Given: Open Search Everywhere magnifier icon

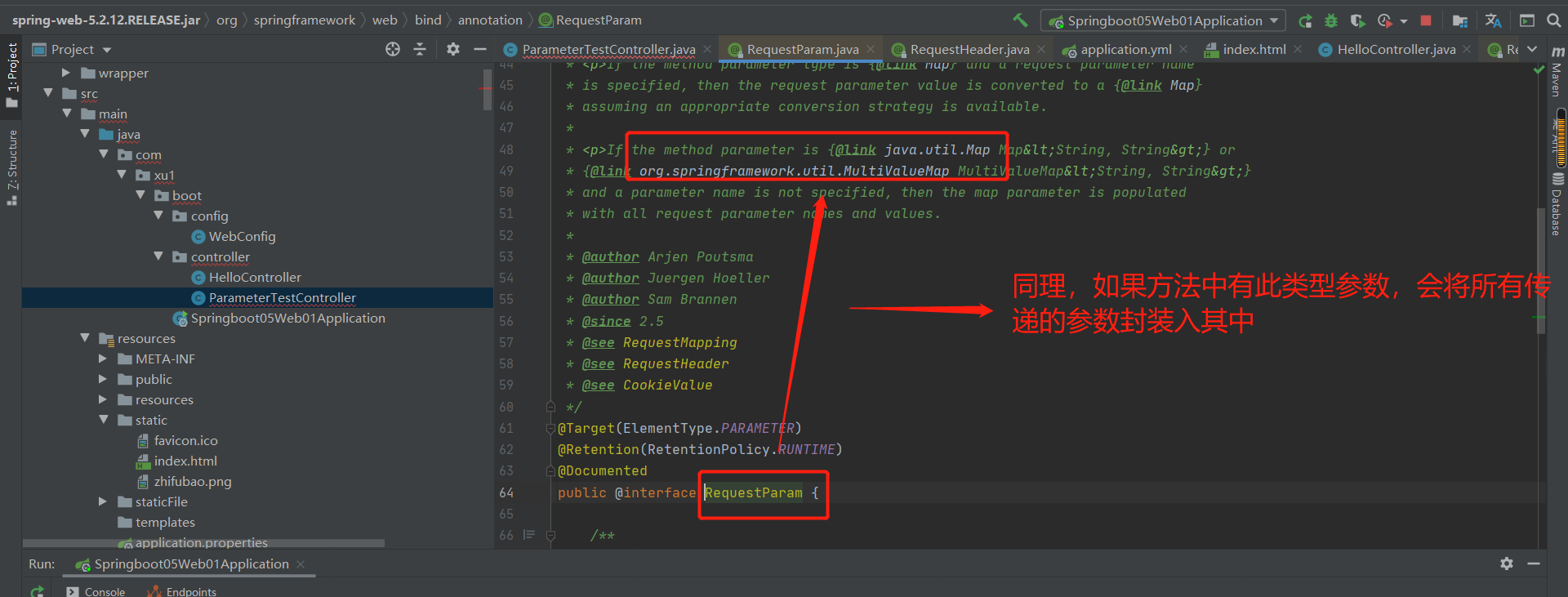Looking at the screenshot, I should (1553, 20).
